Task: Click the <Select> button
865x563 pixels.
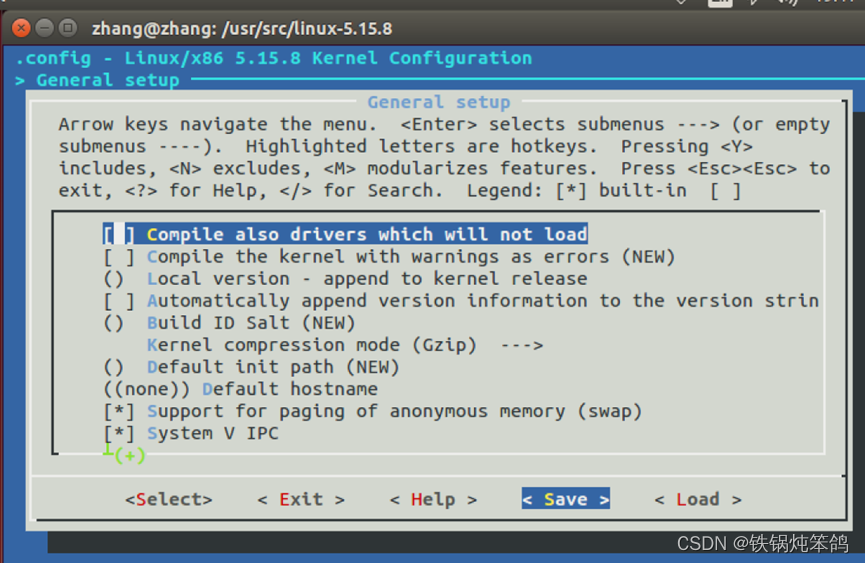Action: pyautogui.click(x=169, y=500)
